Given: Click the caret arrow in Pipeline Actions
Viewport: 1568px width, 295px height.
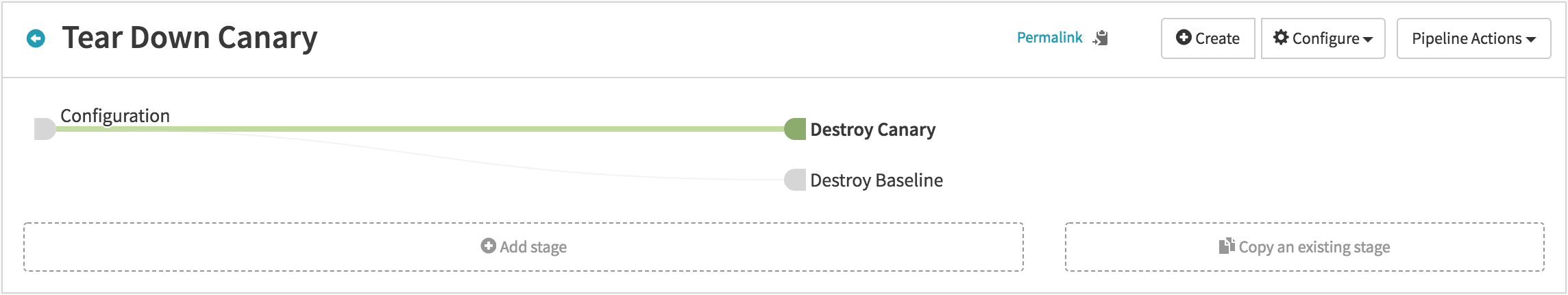Looking at the screenshot, I should coord(1531,40).
